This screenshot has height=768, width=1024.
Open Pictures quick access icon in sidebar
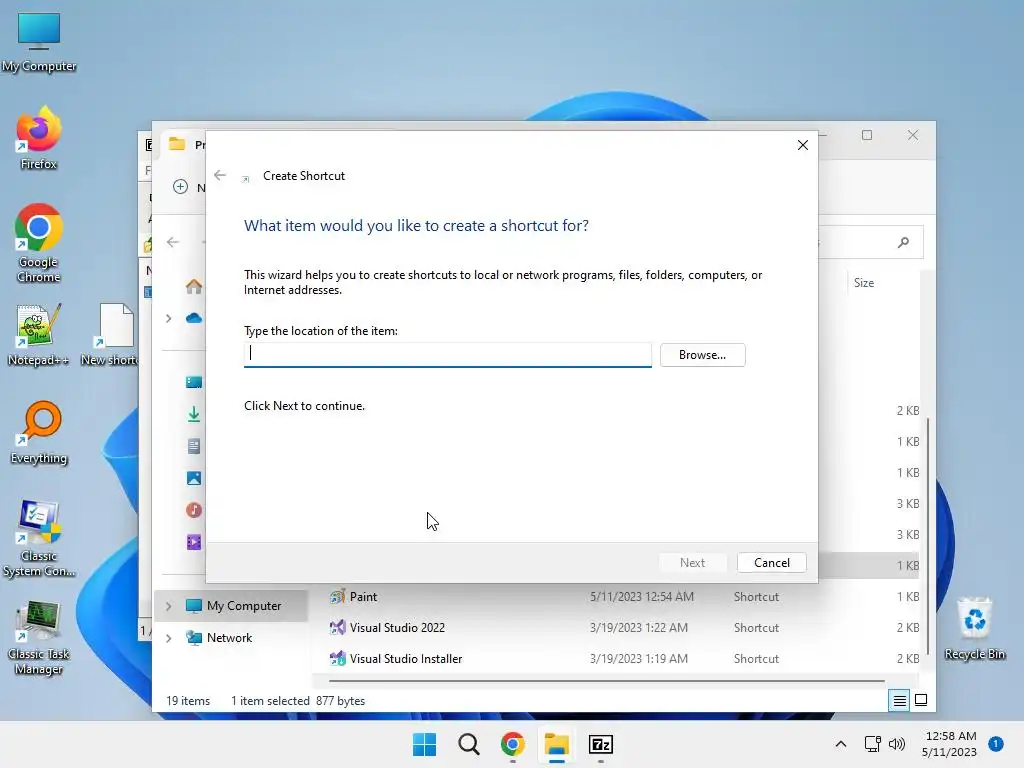(194, 478)
